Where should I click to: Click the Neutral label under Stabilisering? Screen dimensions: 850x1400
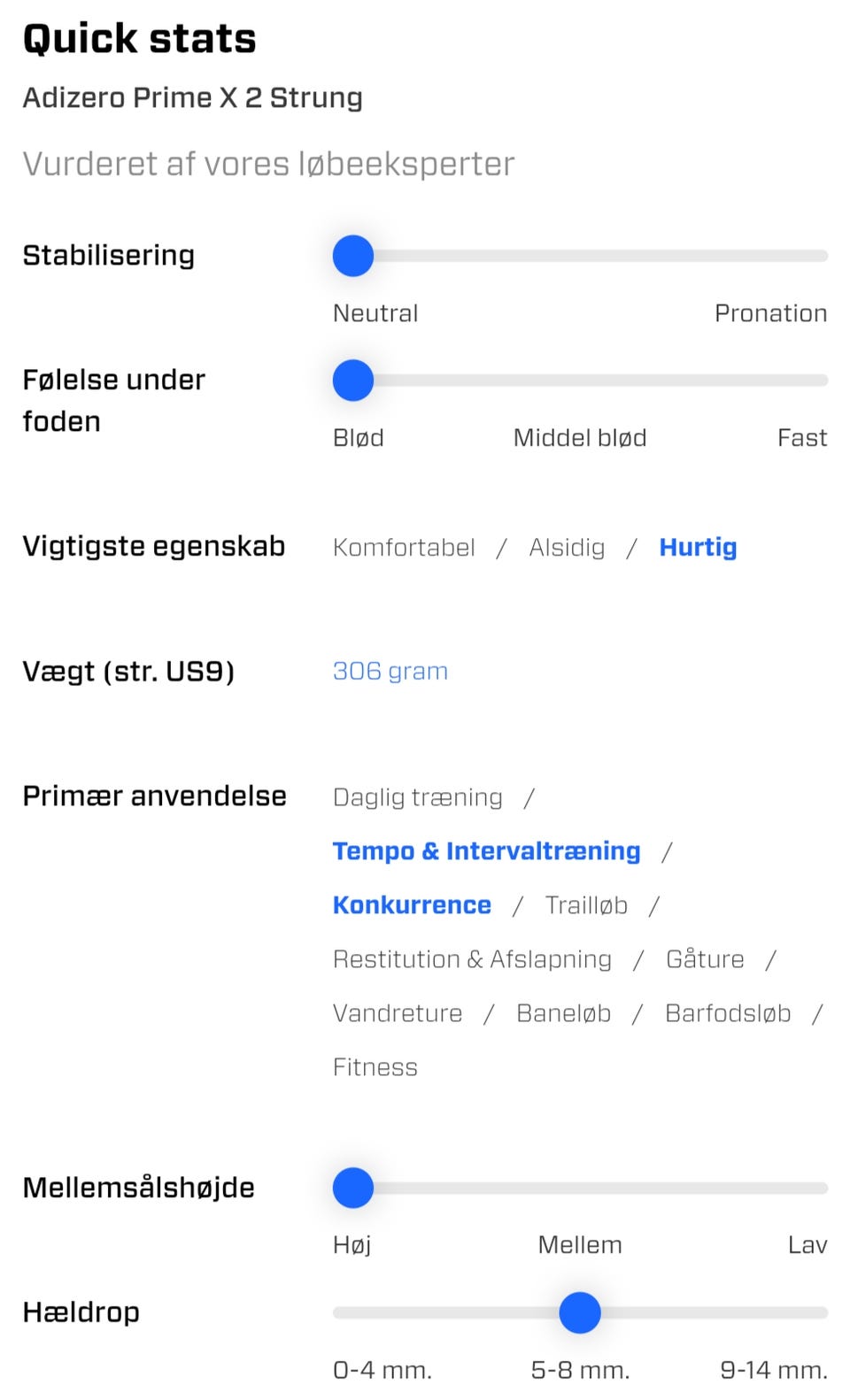[375, 312]
